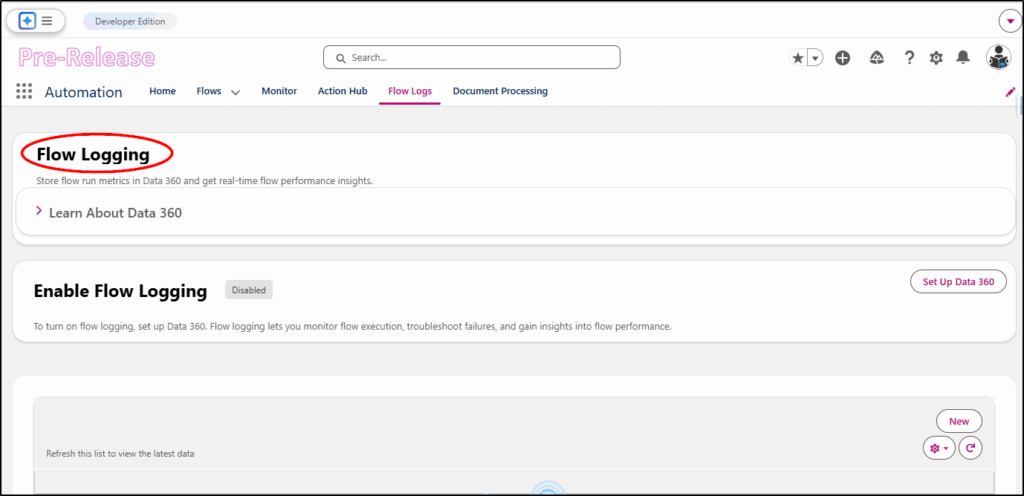1024x496 pixels.
Task: Open Global Actions plus icon
Action: [x=842, y=58]
